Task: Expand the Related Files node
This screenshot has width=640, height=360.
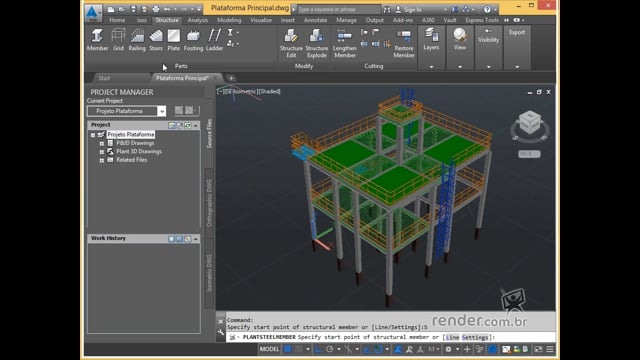Action: coord(102,160)
